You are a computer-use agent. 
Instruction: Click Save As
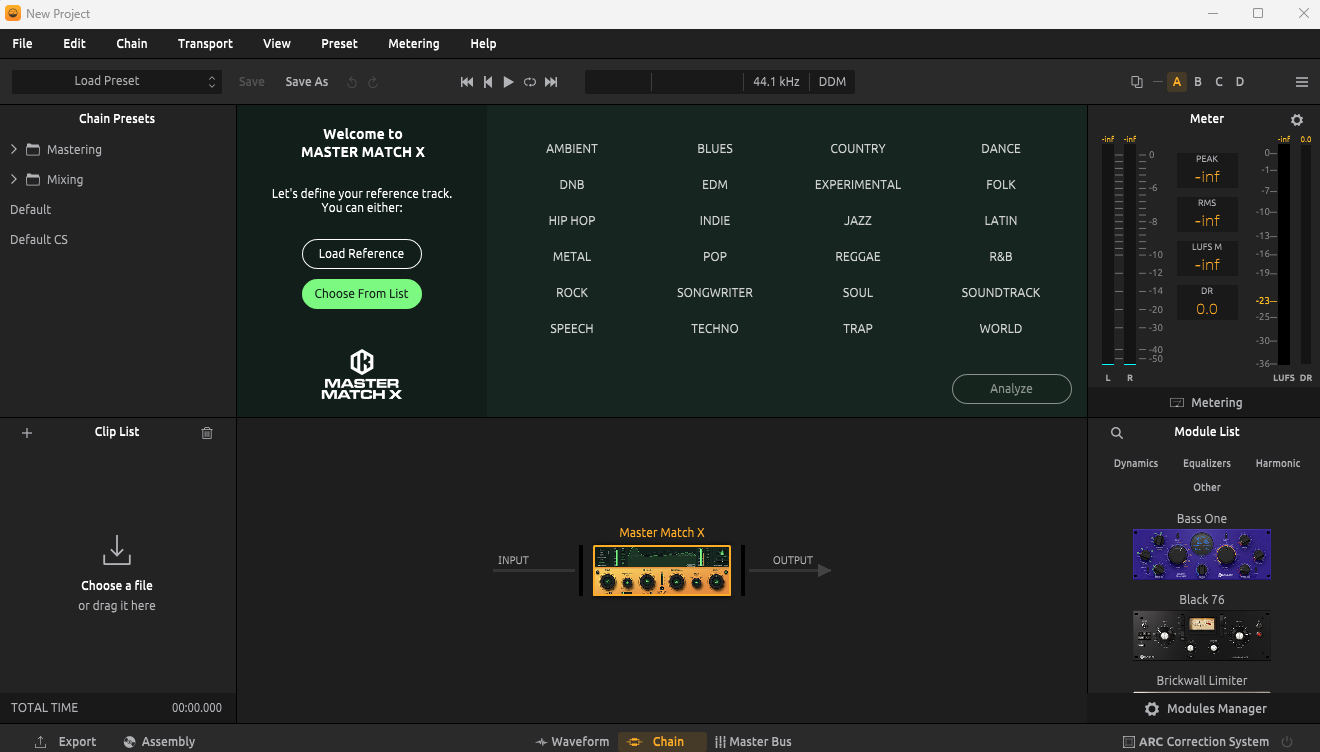(x=307, y=82)
